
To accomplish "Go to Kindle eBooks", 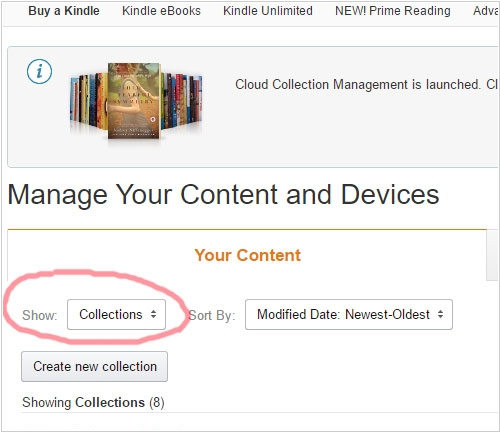I will pos(161,11).
